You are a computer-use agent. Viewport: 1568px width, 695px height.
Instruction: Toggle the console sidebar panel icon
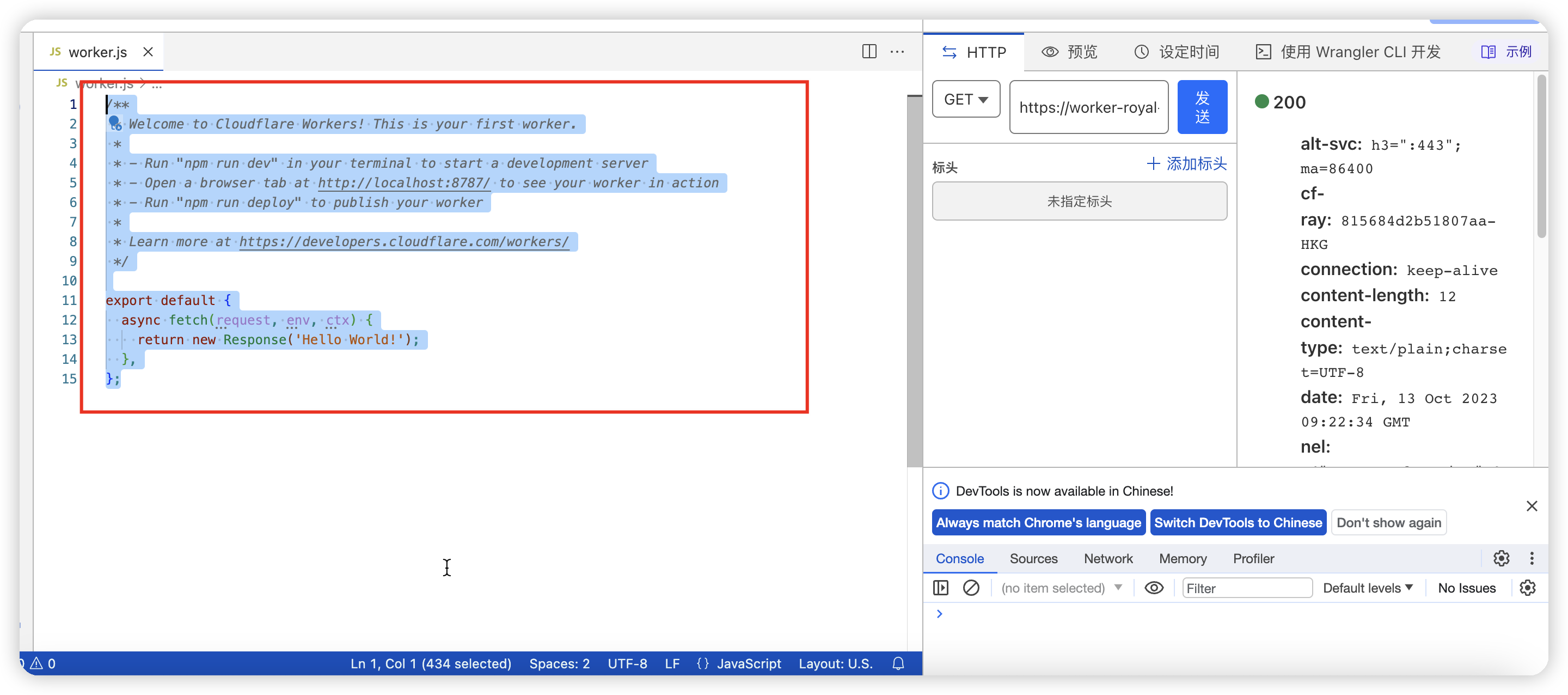pos(940,588)
